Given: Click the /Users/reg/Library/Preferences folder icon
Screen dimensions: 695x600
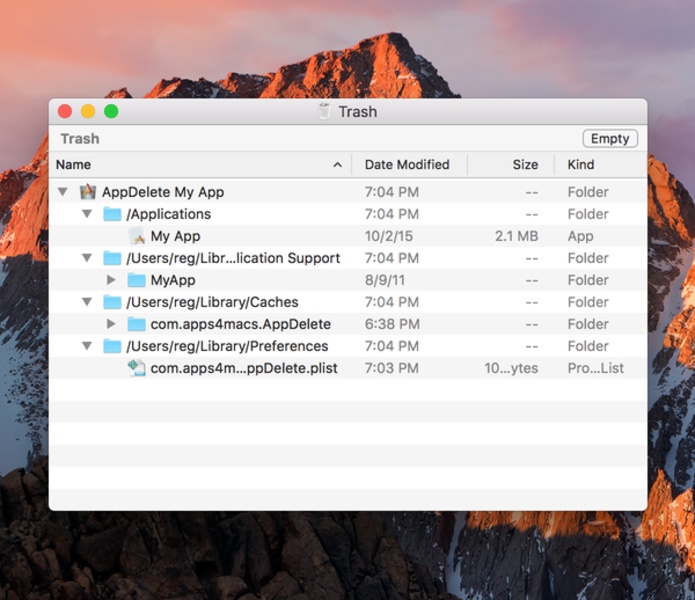Looking at the screenshot, I should coord(112,346).
